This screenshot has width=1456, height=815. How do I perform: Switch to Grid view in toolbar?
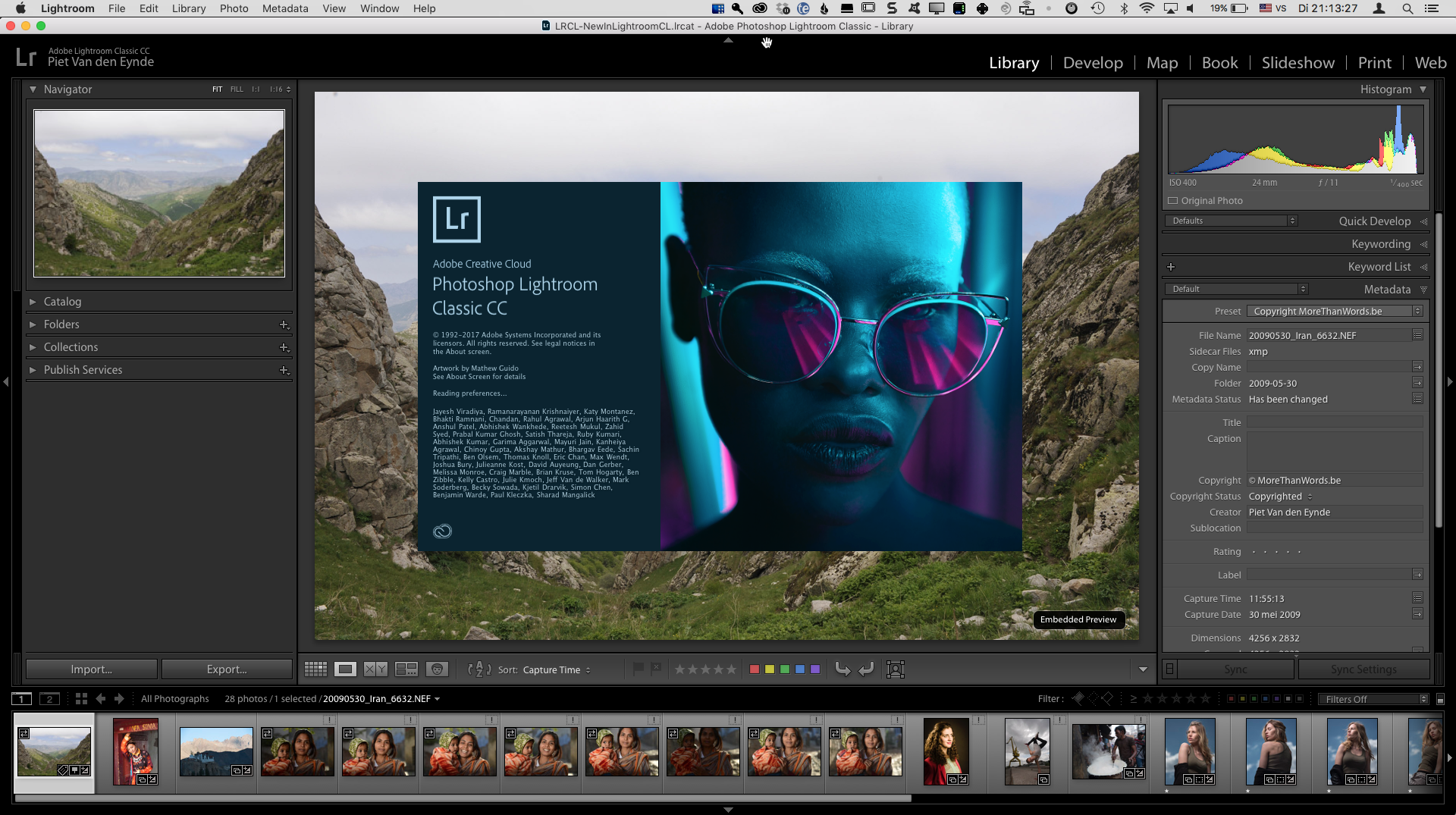pos(315,669)
